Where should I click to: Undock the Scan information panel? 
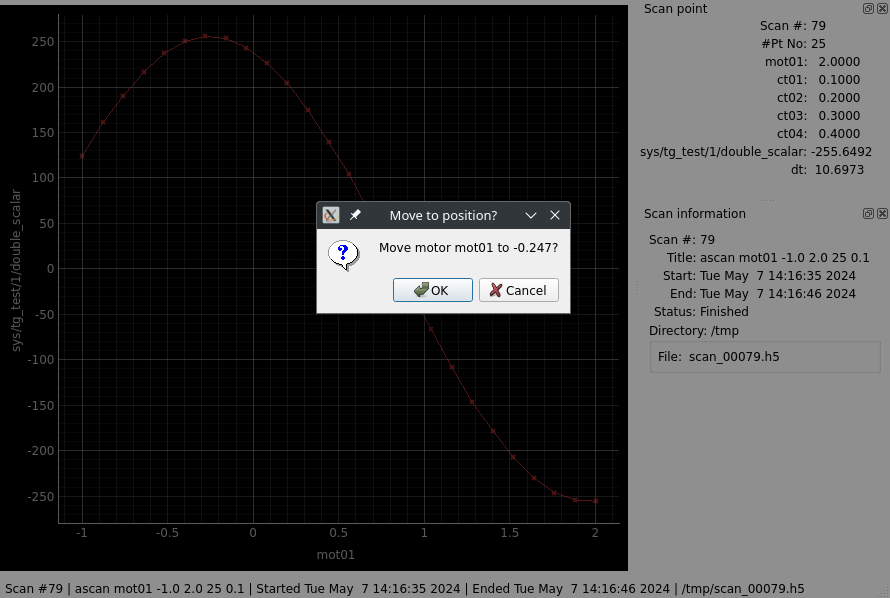click(868, 213)
